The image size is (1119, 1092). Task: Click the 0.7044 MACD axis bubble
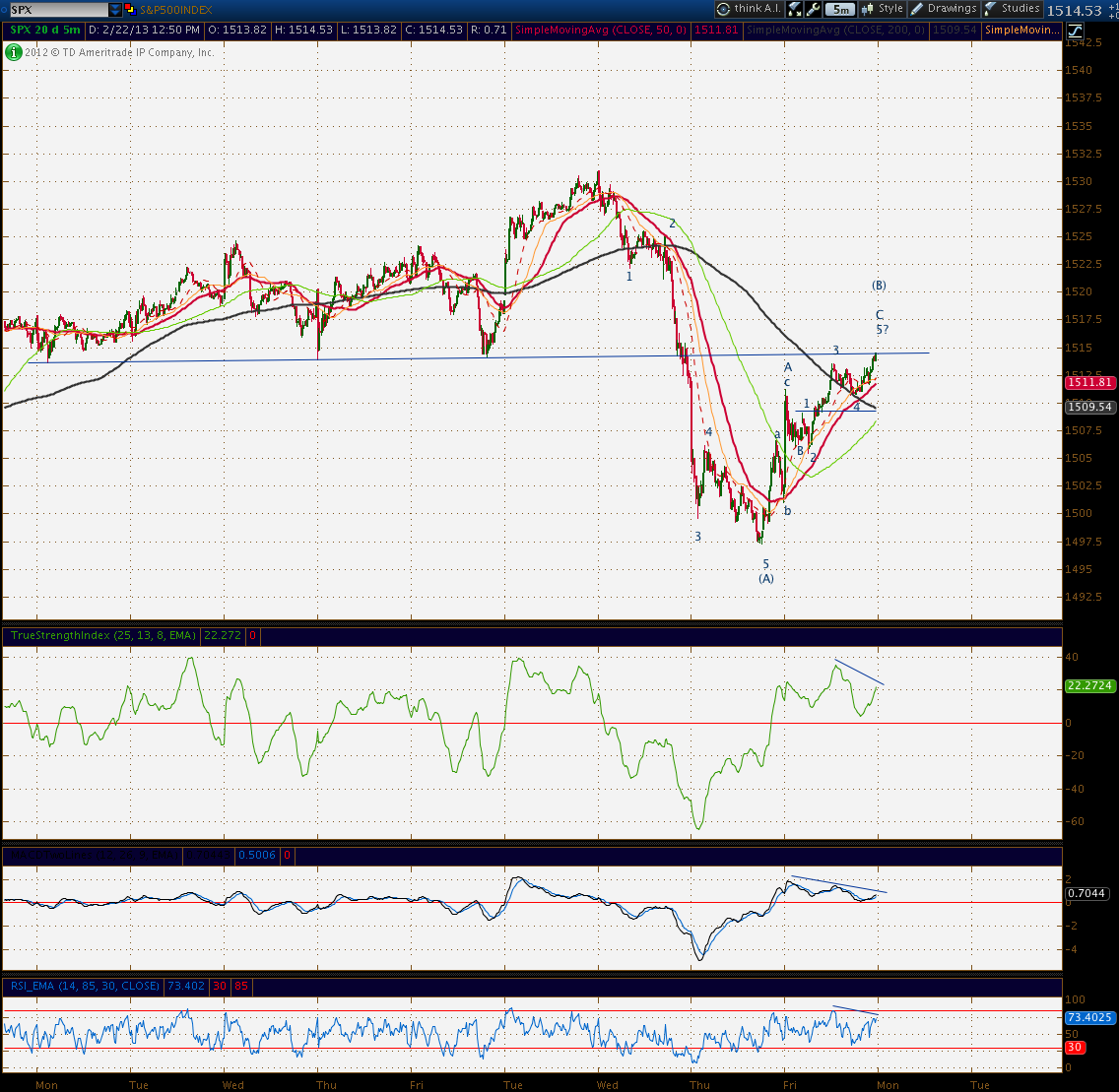pyautogui.click(x=1086, y=894)
